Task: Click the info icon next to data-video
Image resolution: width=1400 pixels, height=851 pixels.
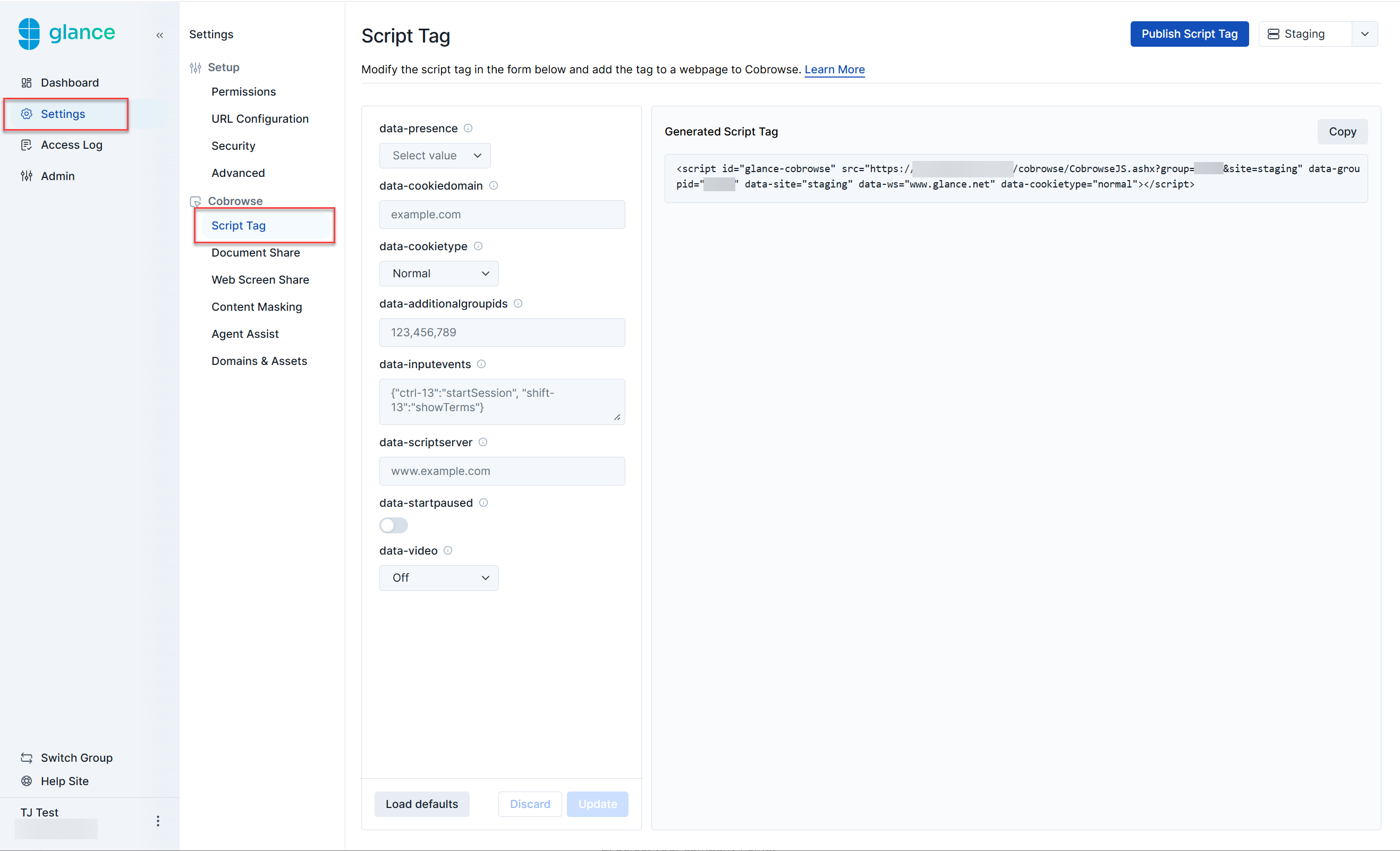Action: (x=448, y=550)
